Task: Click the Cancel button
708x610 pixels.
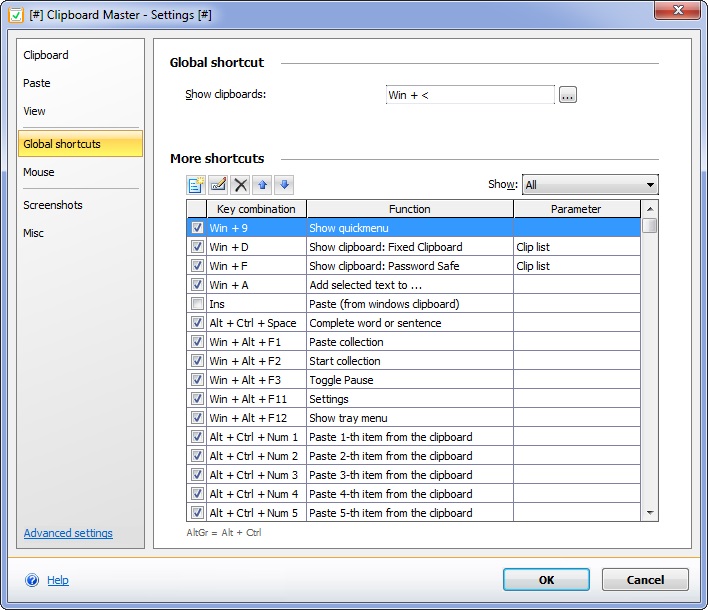Action: (645, 579)
